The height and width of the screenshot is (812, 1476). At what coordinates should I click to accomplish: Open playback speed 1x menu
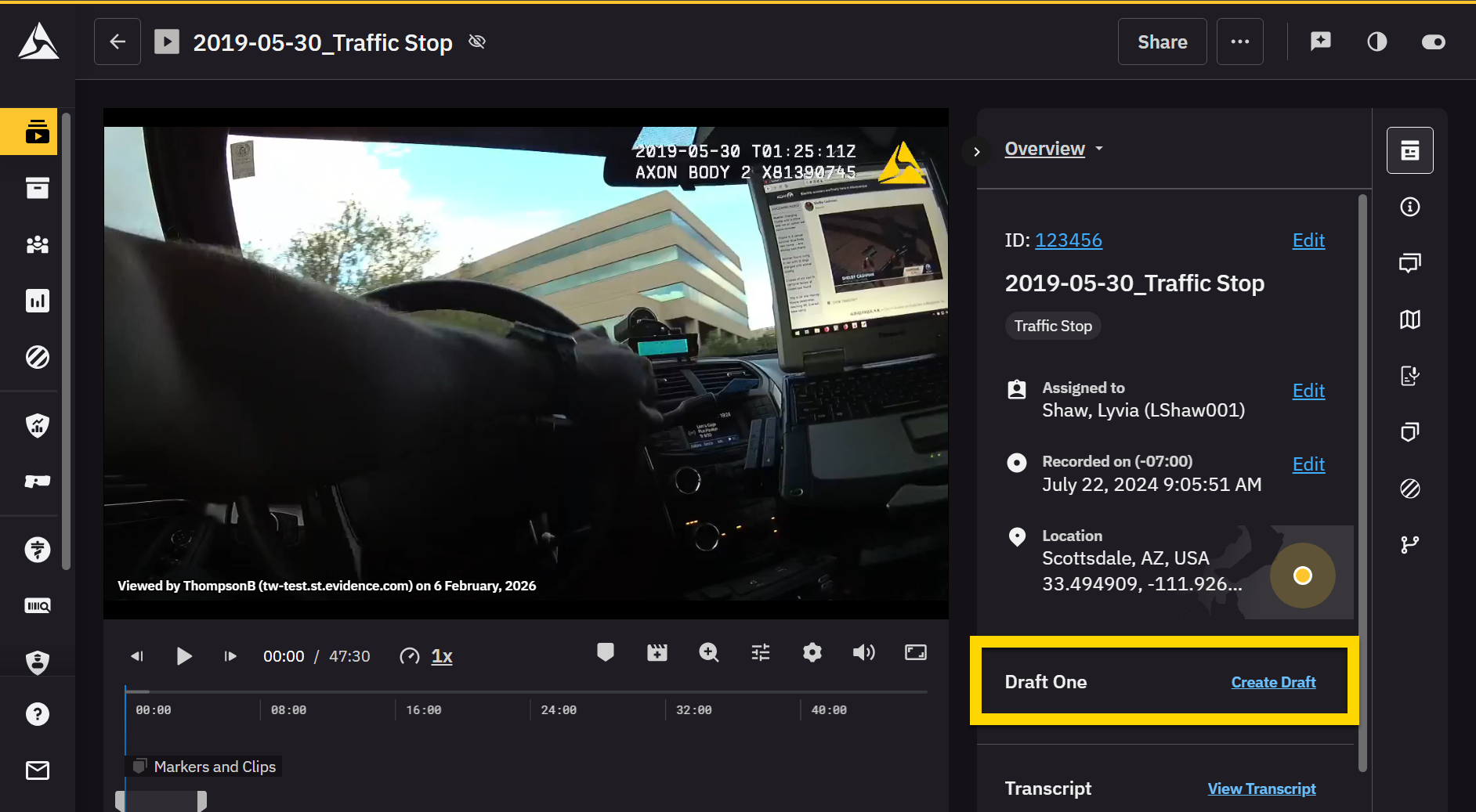(442, 656)
